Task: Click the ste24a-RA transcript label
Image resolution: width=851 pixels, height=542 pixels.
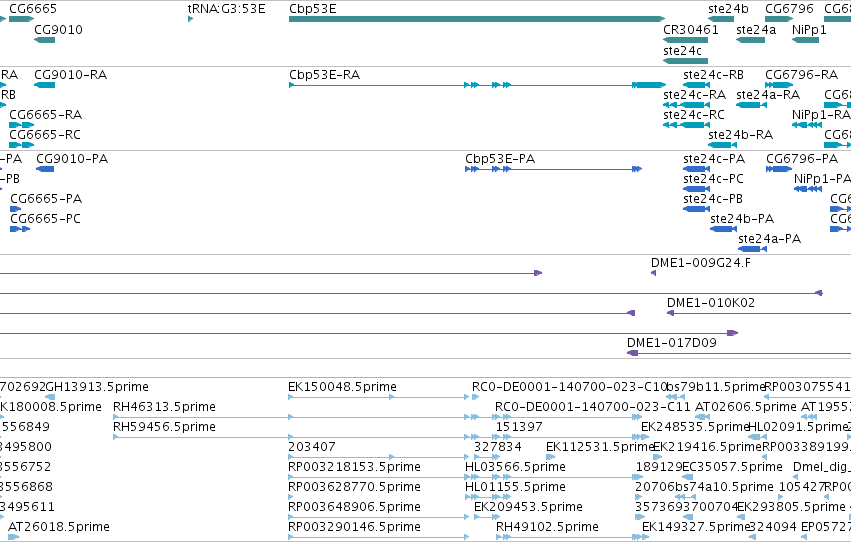Action: [x=768, y=95]
